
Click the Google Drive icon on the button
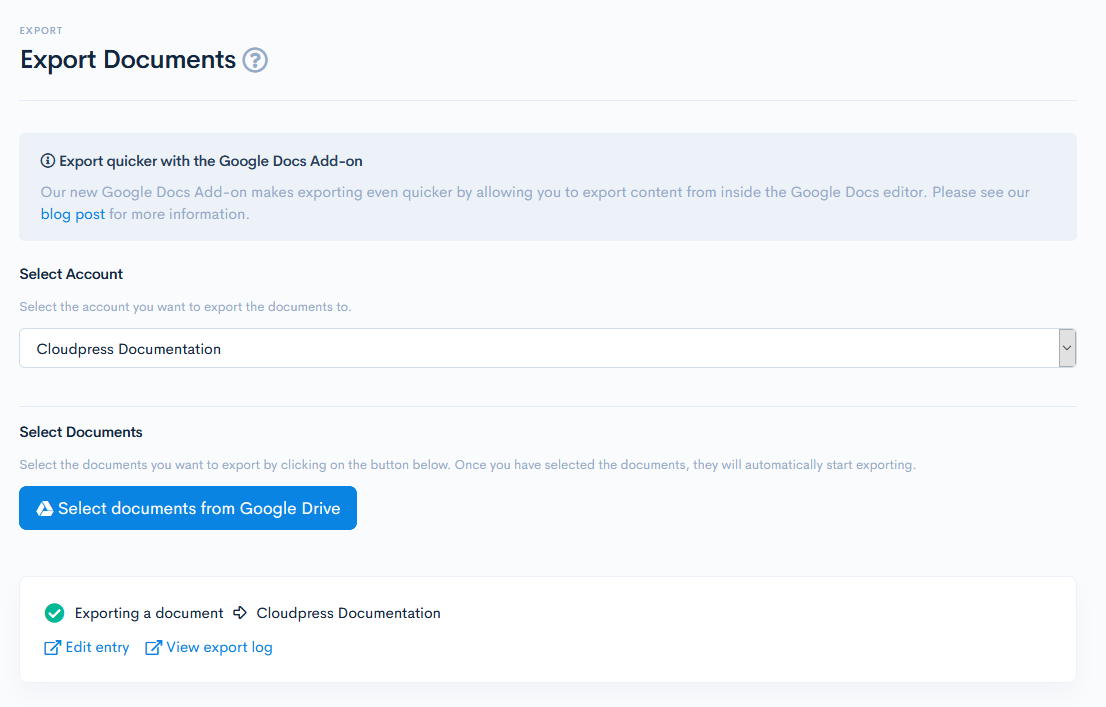(44, 509)
